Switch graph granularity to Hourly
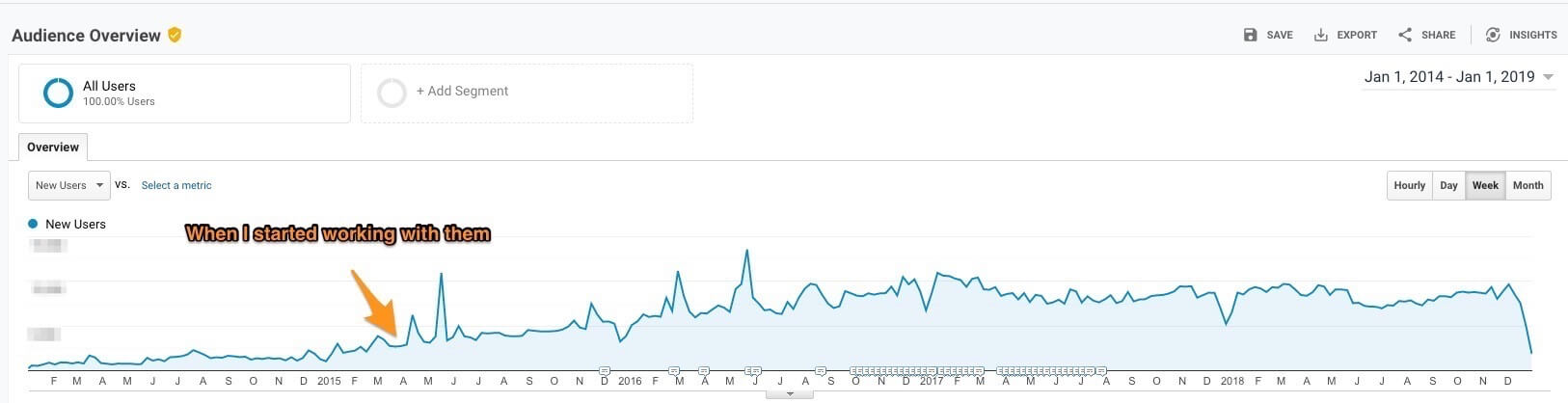1568x403 pixels. (1409, 185)
